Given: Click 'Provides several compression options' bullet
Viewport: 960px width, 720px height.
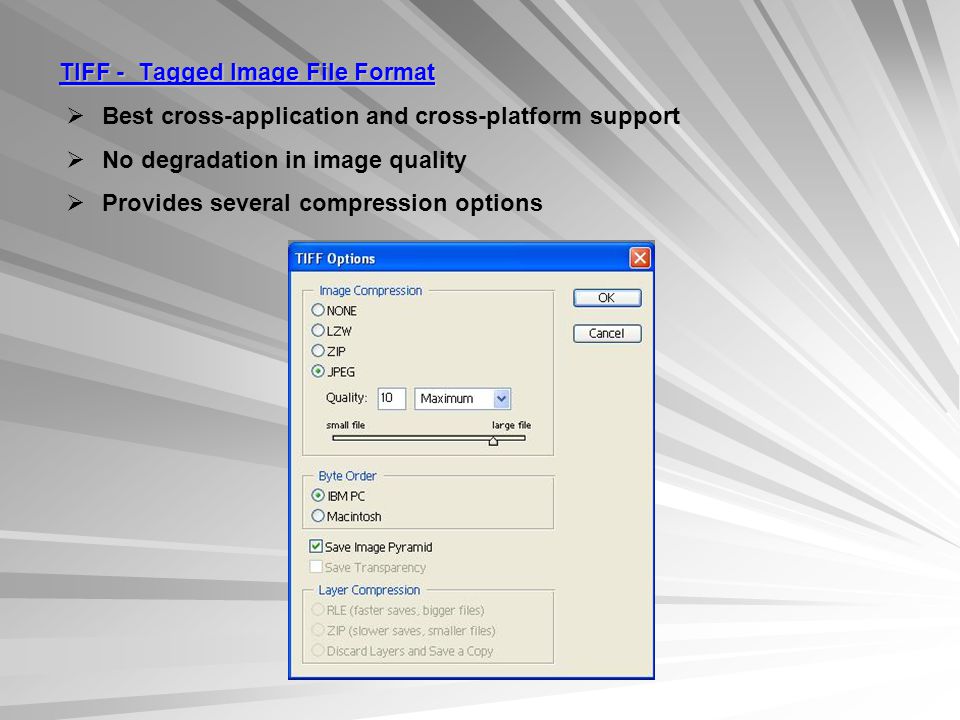Looking at the screenshot, I should point(322,203).
